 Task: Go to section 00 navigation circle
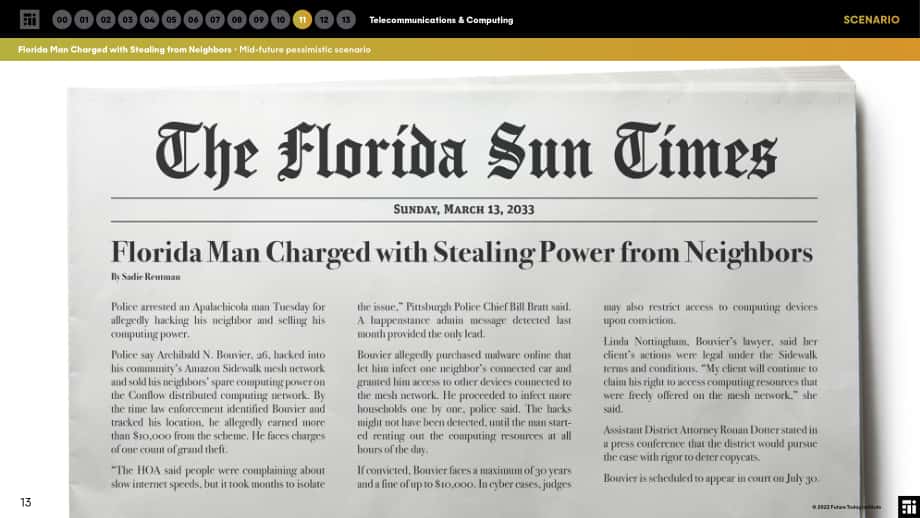(62, 19)
